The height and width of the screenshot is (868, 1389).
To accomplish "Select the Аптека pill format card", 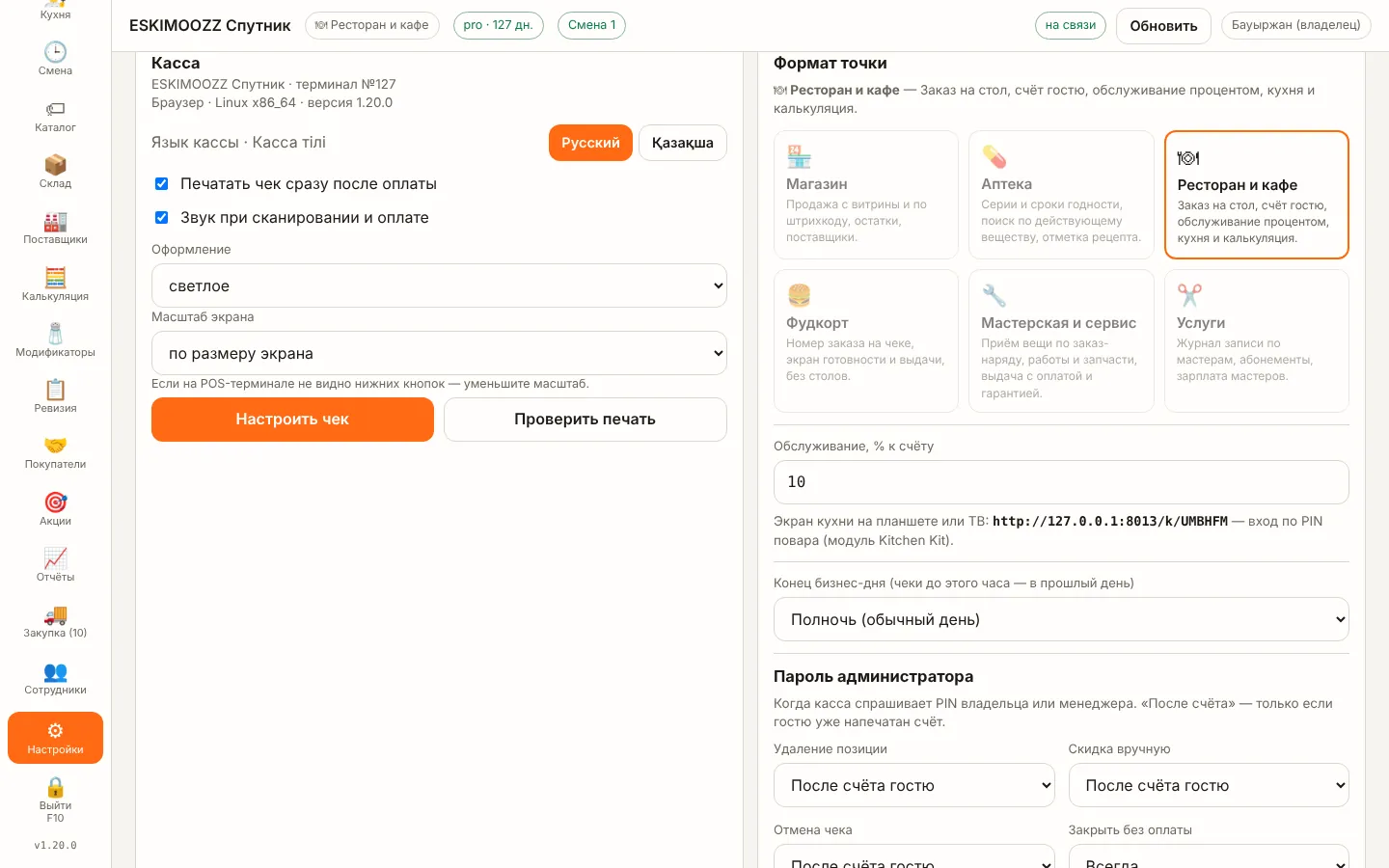I will (x=1061, y=195).
